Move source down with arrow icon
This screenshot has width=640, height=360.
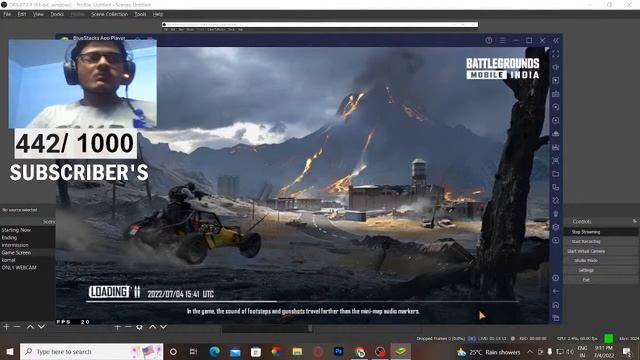pyautogui.click(x=163, y=327)
